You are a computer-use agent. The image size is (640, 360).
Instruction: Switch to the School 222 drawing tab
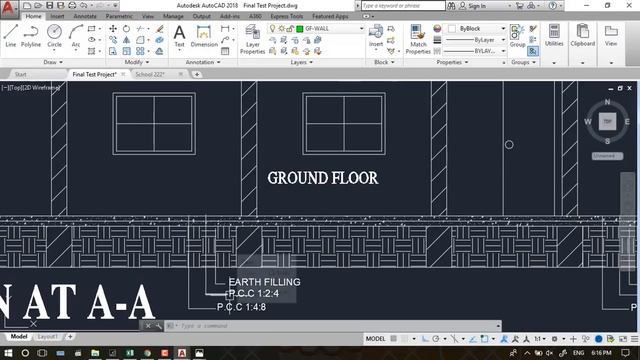point(150,74)
